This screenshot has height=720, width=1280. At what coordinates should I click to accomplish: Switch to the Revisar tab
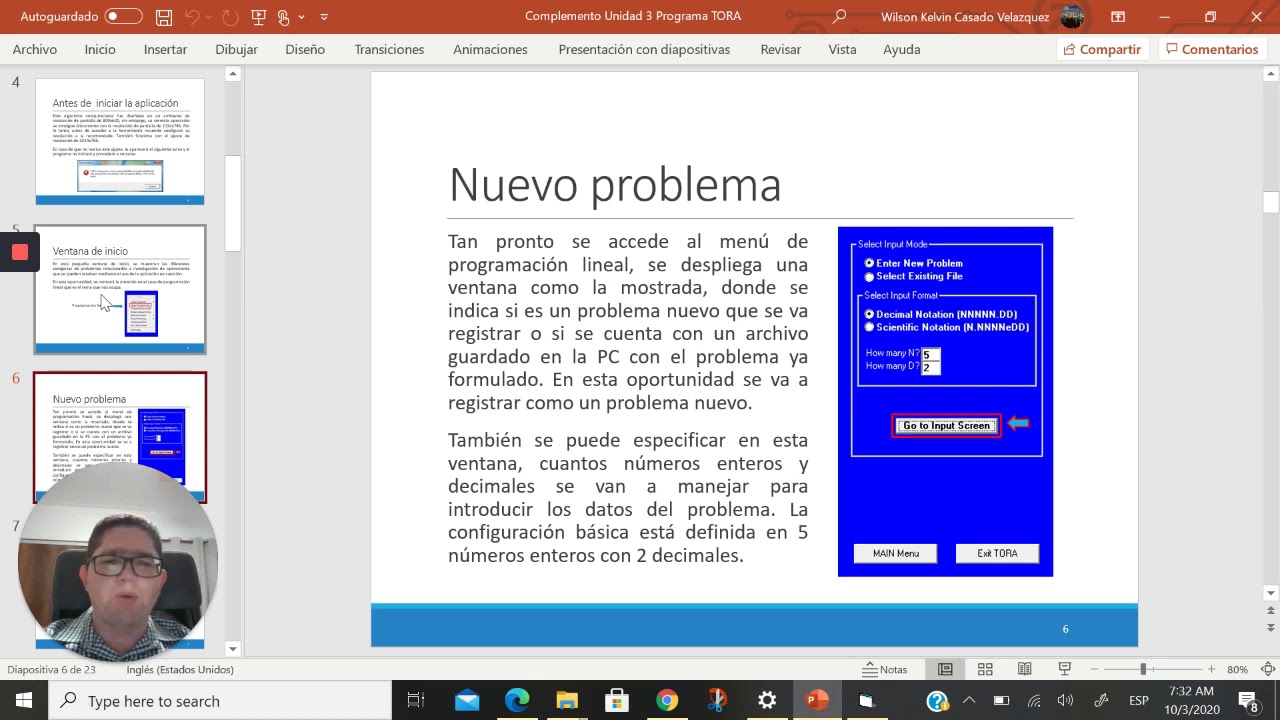[x=780, y=49]
